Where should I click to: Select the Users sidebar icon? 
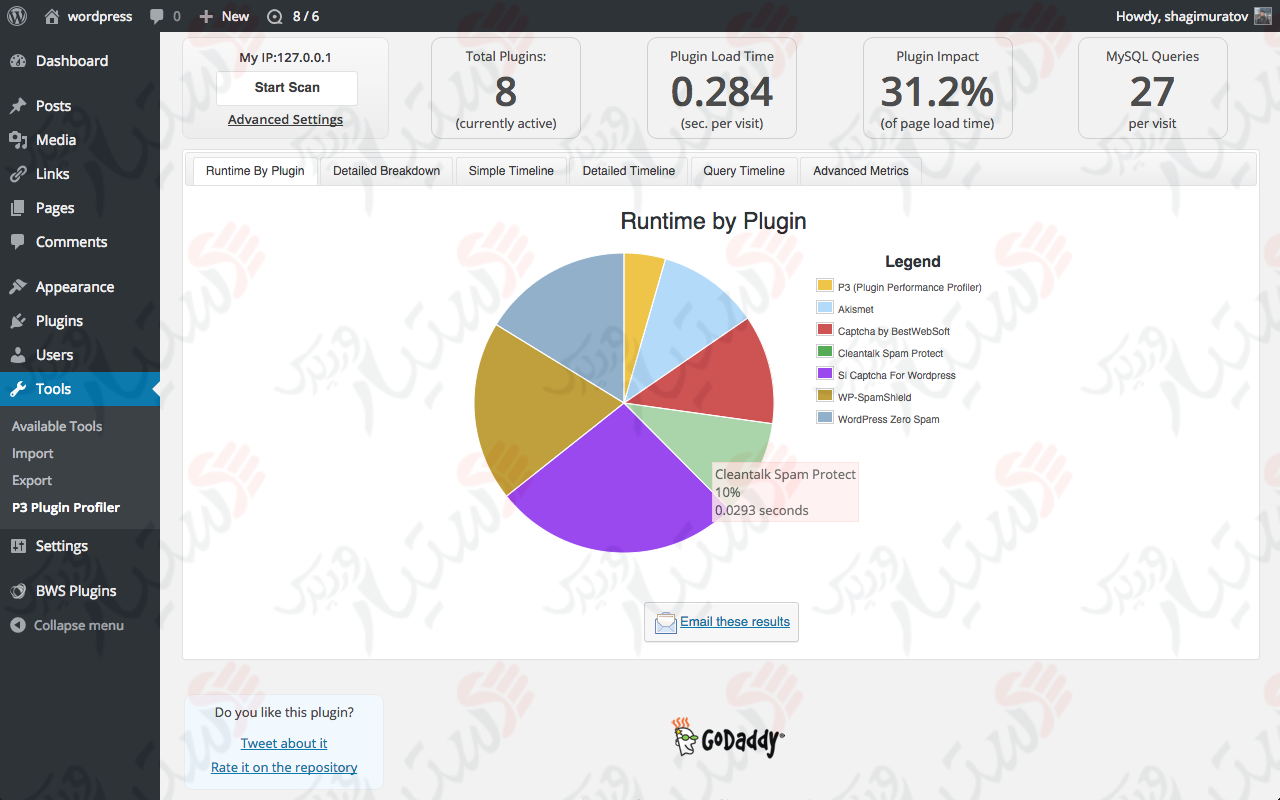pyautogui.click(x=22, y=354)
